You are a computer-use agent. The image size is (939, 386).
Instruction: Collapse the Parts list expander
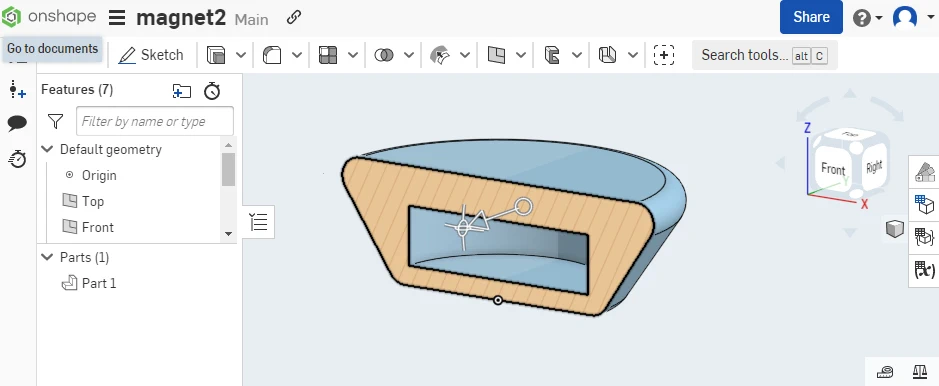pyautogui.click(x=47, y=257)
